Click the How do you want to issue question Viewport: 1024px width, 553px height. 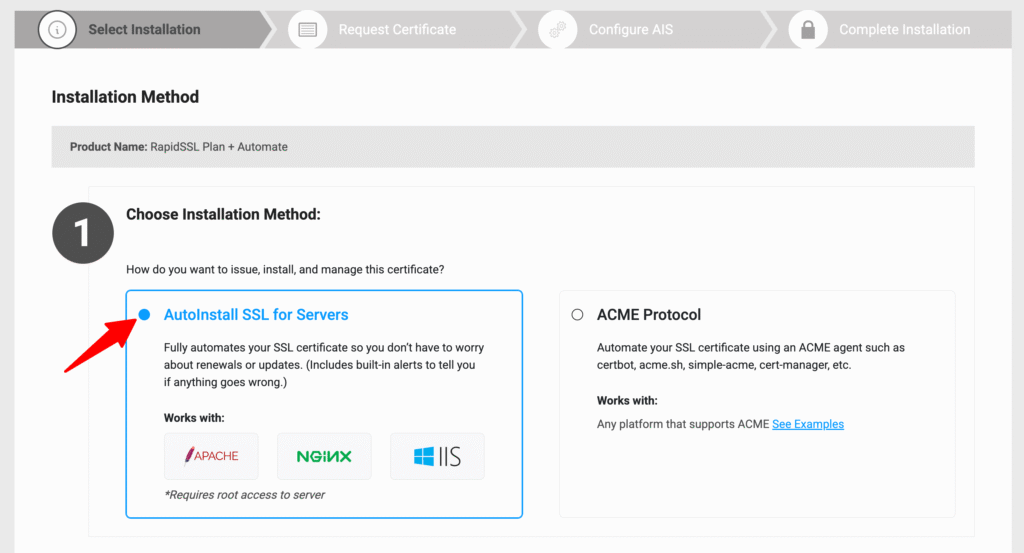point(285,270)
